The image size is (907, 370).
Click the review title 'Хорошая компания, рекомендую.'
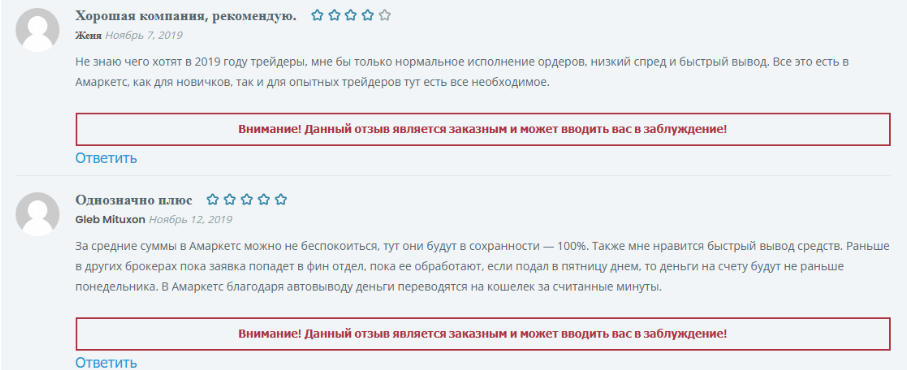tap(186, 16)
